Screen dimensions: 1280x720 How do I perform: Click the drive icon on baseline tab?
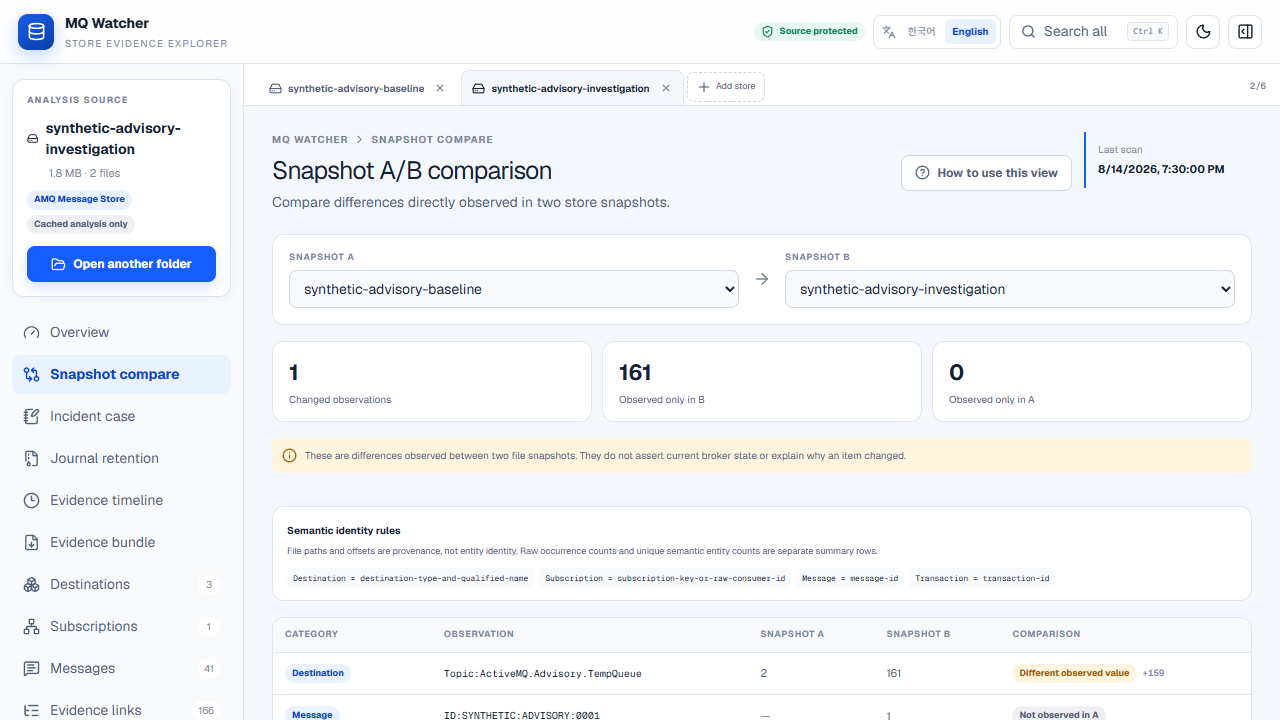point(275,88)
